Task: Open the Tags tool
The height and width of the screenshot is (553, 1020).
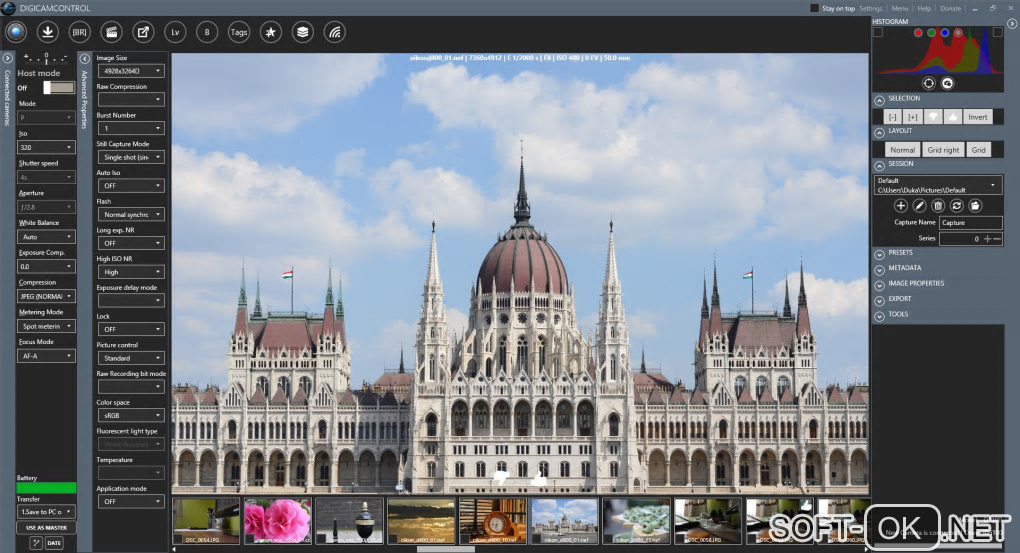Action: tap(239, 32)
